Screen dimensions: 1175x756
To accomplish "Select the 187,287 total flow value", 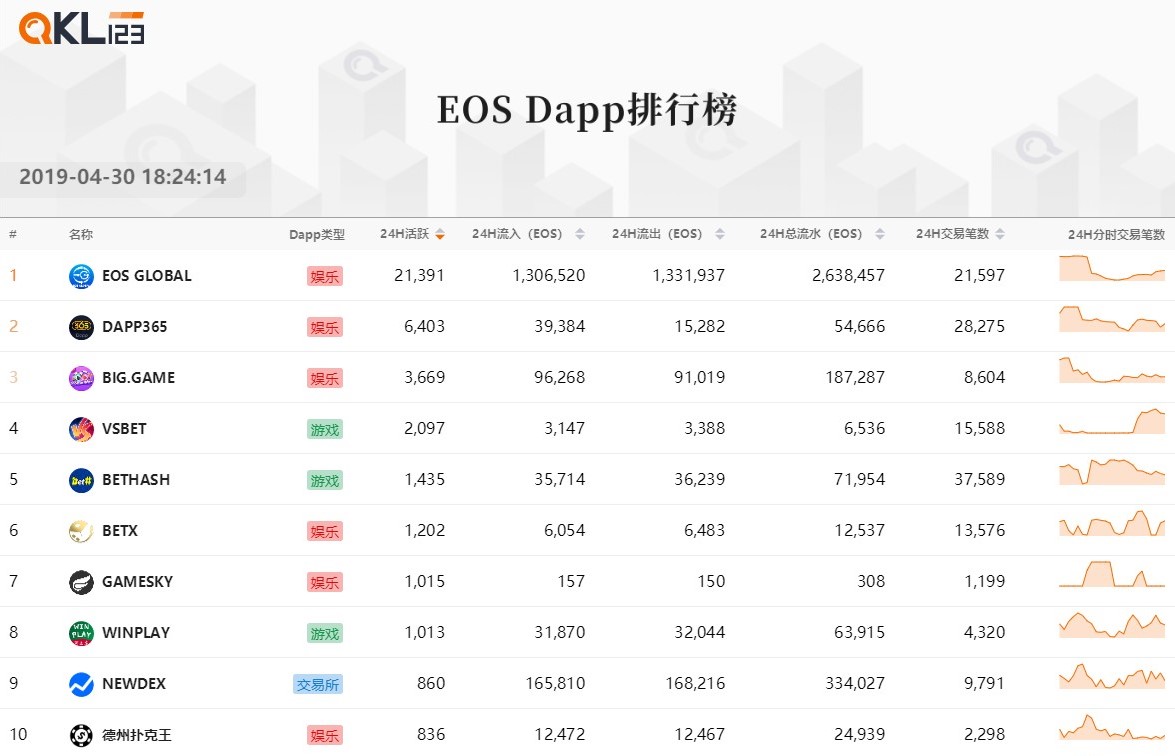I will [x=855, y=378].
